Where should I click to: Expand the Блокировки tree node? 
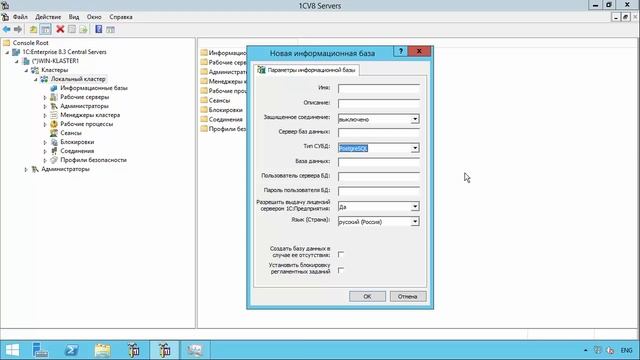[45, 142]
